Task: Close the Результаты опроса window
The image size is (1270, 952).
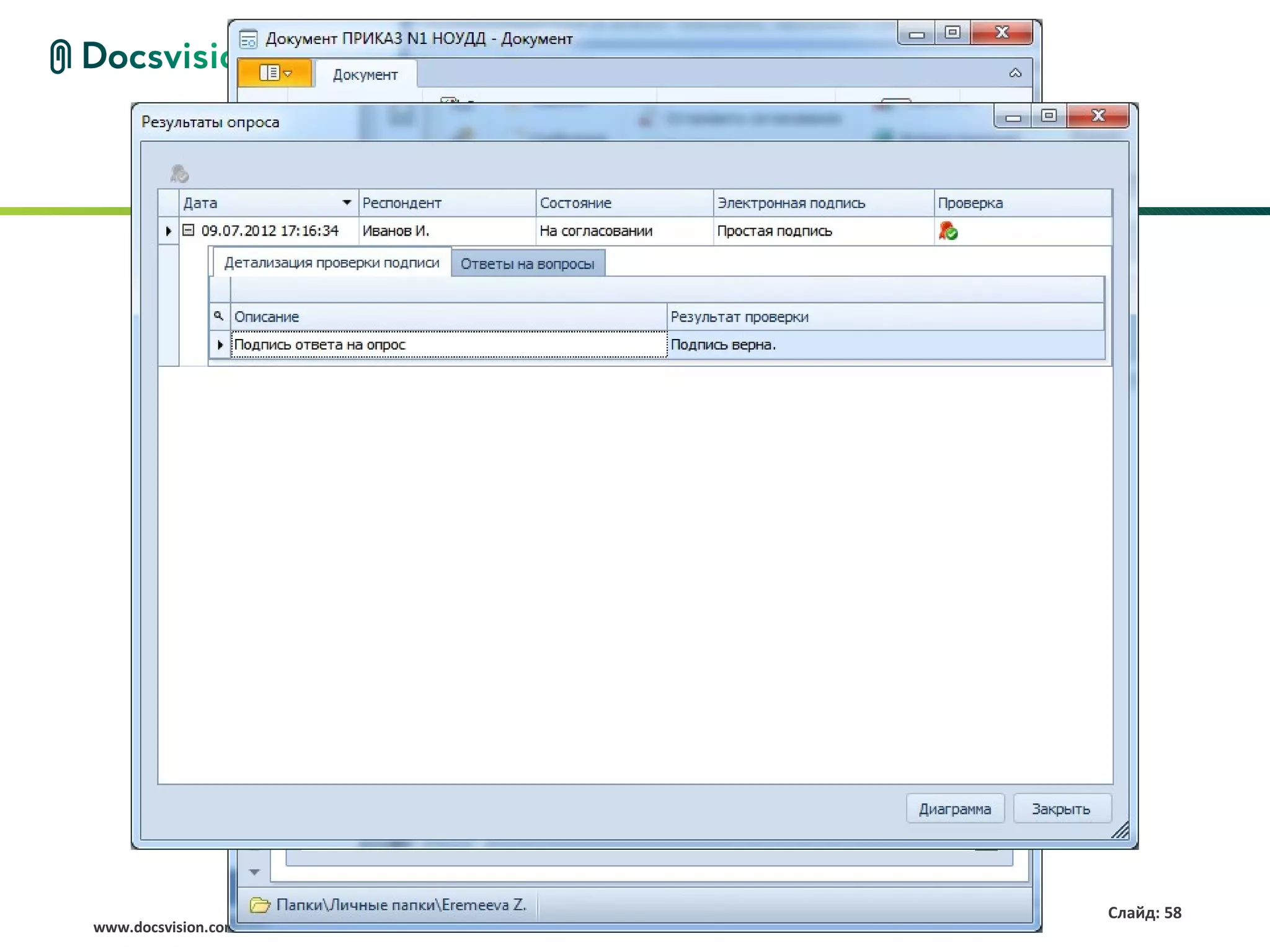Action: pyautogui.click(x=1098, y=116)
